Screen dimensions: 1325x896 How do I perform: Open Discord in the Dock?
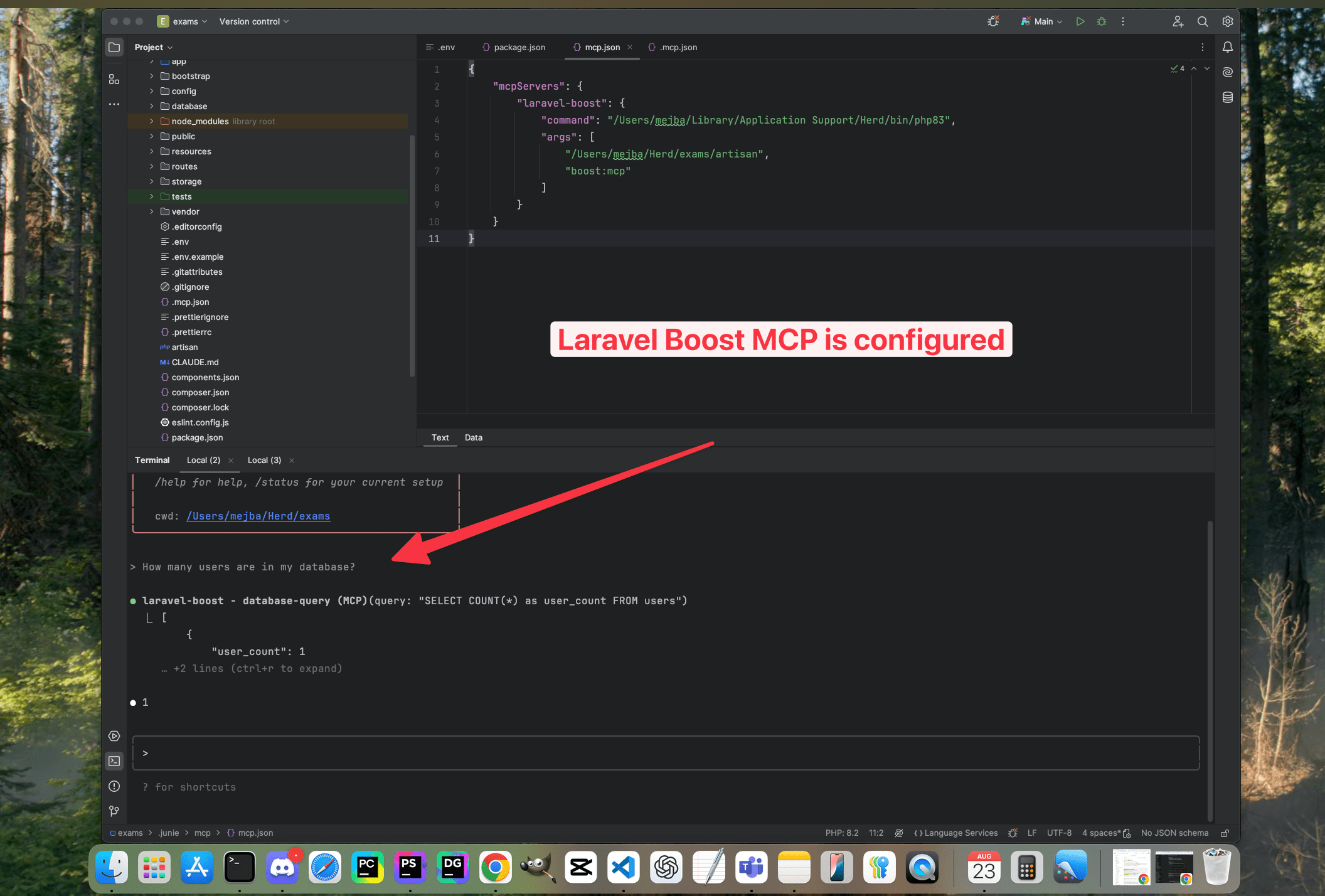click(x=282, y=867)
